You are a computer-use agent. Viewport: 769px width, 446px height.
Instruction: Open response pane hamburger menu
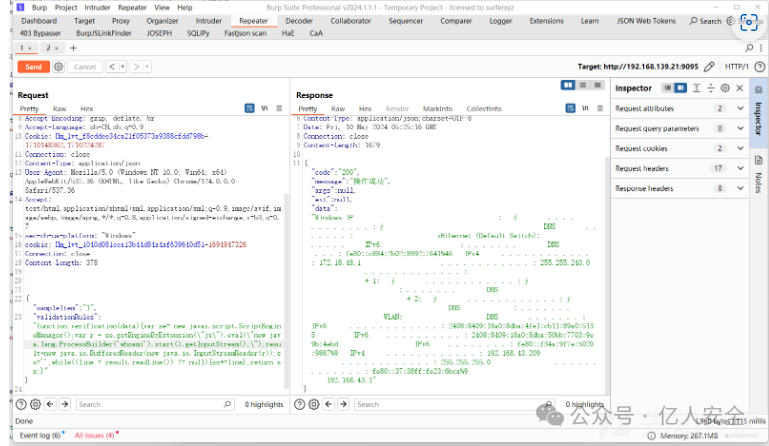tap(600, 108)
